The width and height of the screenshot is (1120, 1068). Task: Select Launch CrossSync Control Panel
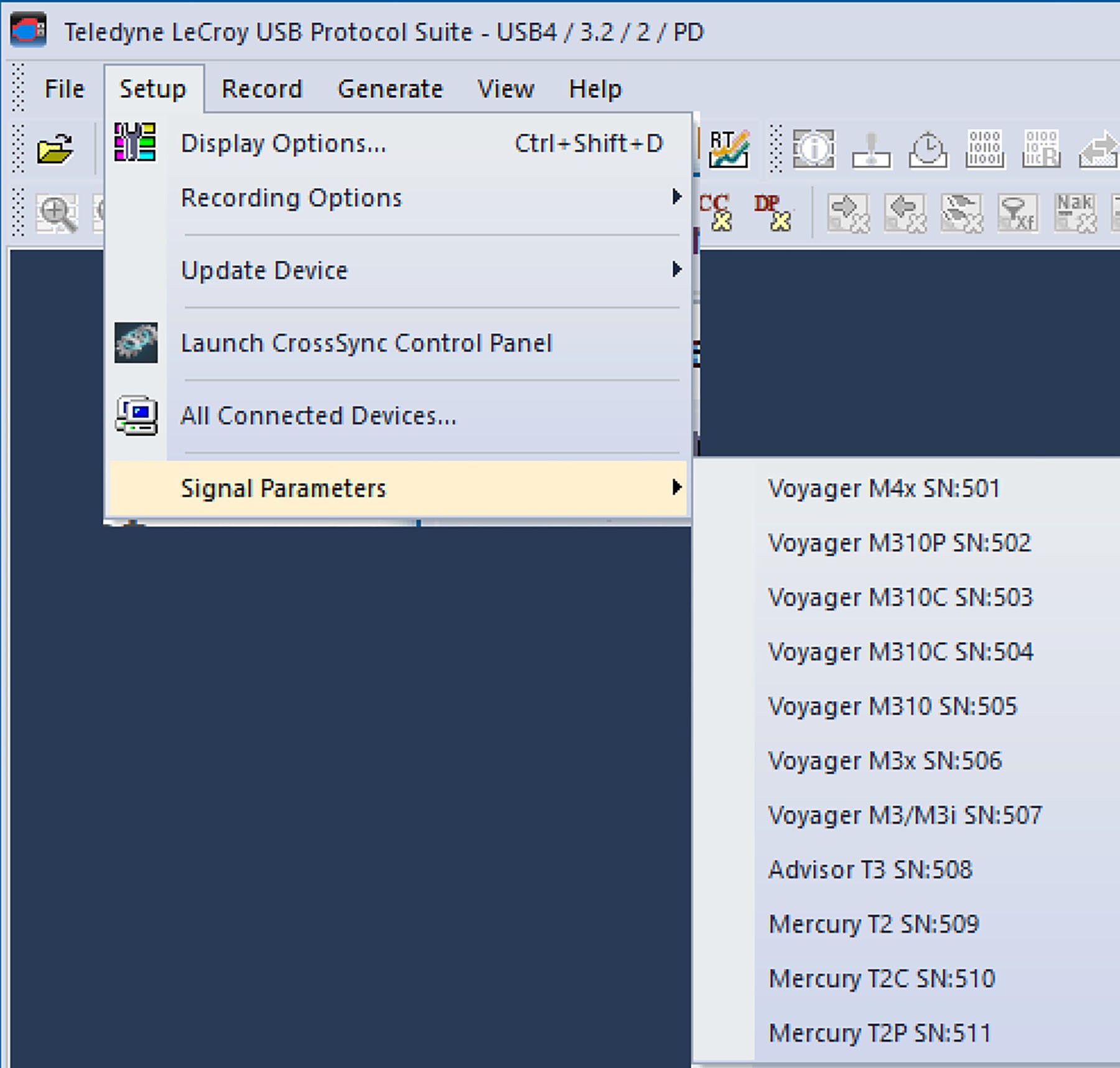tap(398, 343)
